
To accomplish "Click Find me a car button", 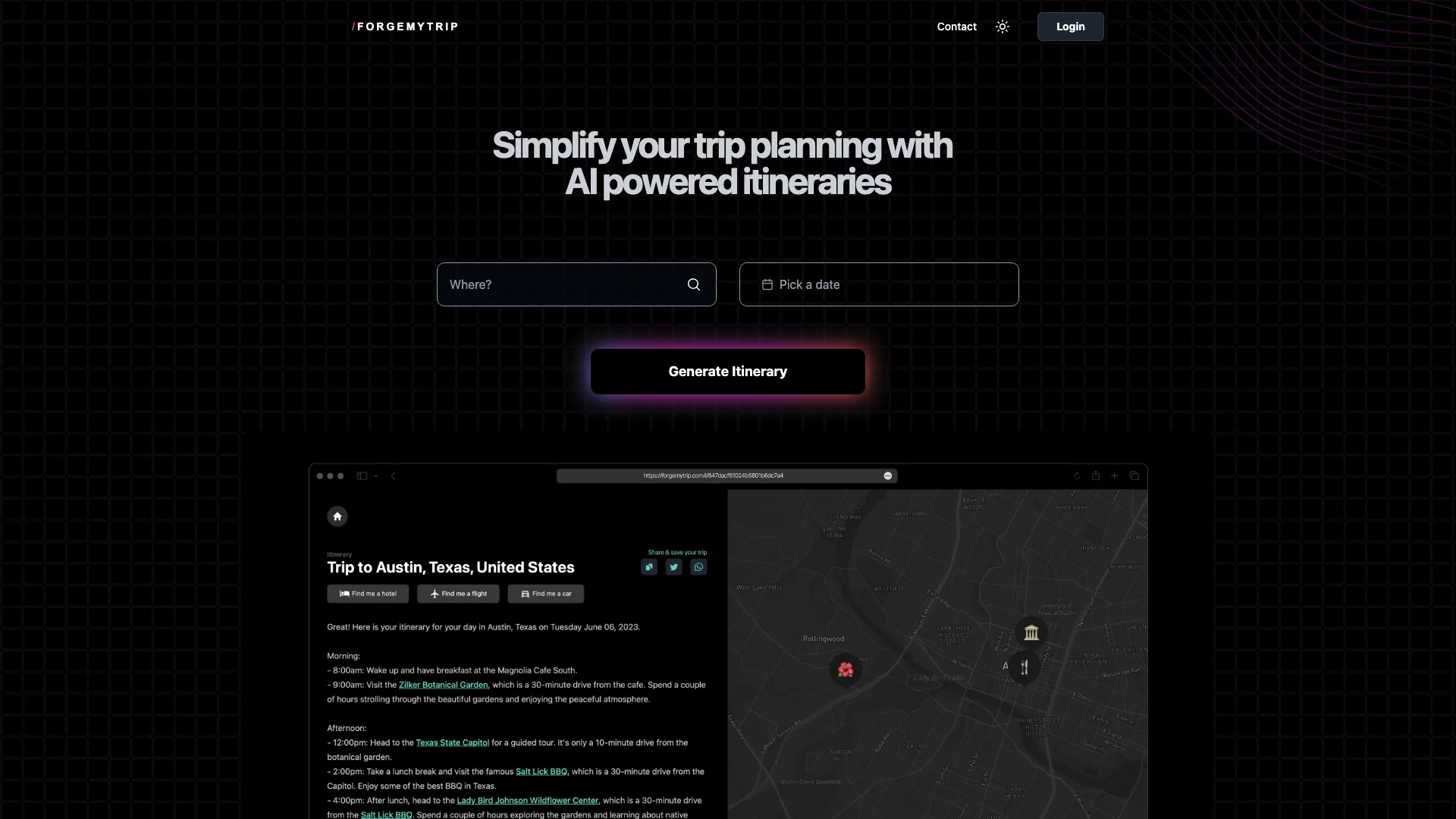I will pos(545,593).
